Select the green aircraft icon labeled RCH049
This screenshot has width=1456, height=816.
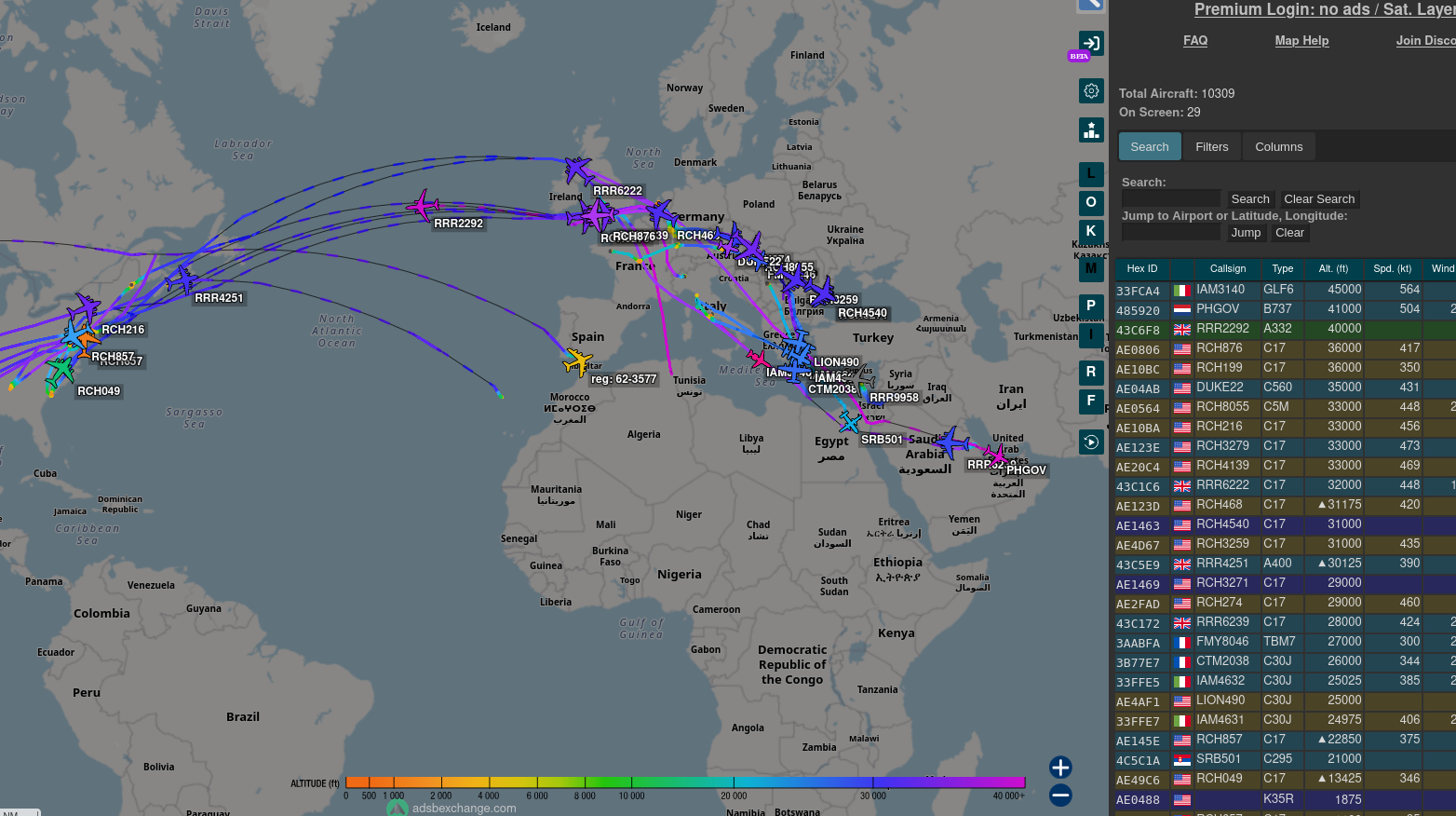[x=61, y=371]
